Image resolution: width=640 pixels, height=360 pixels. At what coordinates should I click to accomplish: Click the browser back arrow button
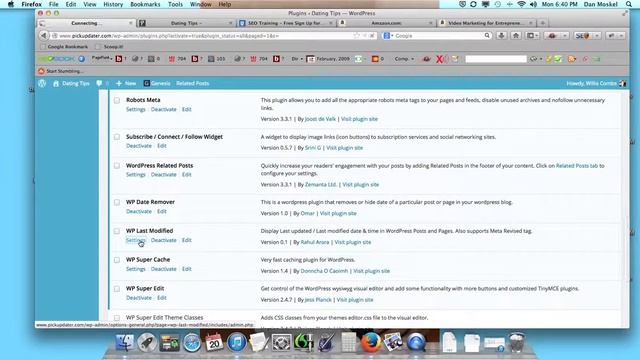(43, 36)
